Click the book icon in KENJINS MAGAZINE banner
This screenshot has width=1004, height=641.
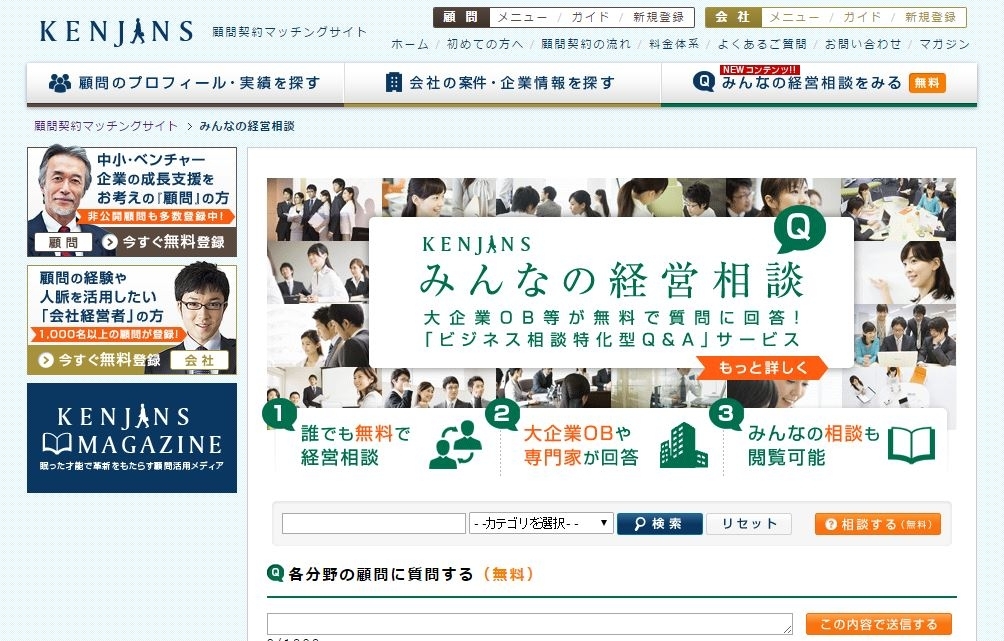(x=57, y=444)
